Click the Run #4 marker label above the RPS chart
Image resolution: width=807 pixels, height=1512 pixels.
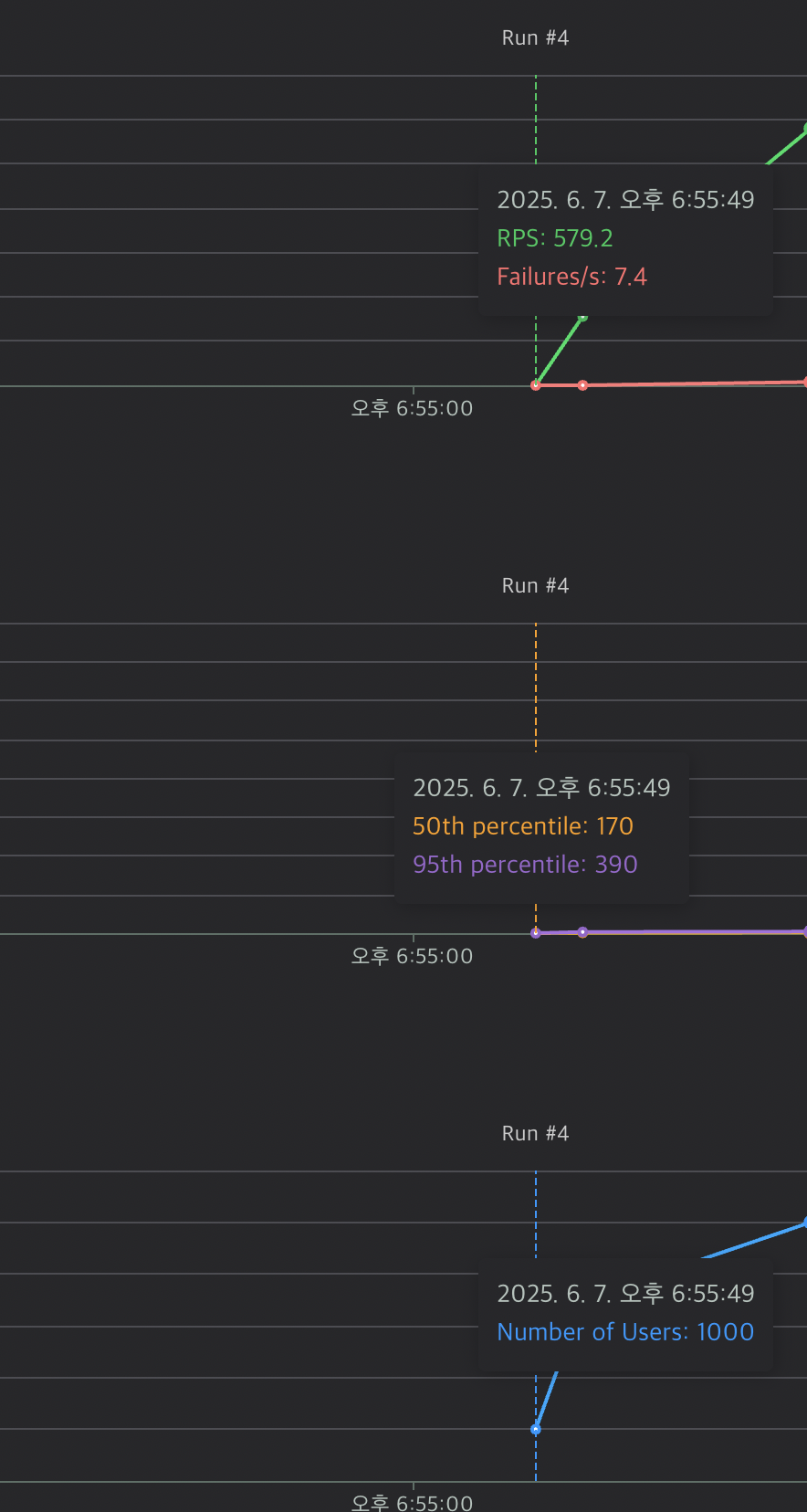[x=535, y=37]
